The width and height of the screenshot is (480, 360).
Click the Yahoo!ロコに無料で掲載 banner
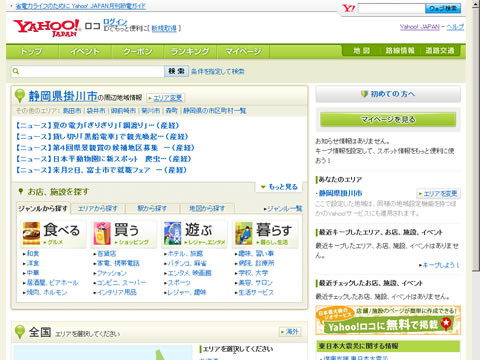point(388,320)
